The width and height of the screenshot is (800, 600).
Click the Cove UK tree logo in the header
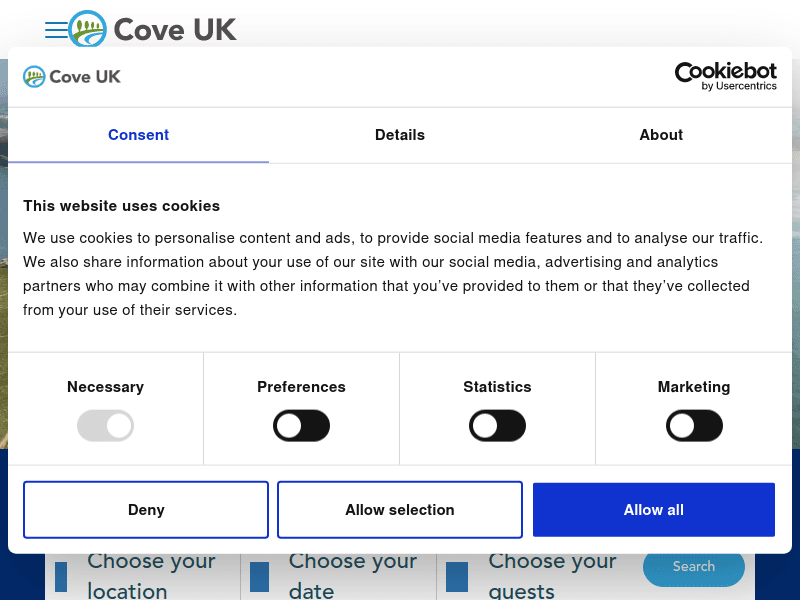point(88,30)
